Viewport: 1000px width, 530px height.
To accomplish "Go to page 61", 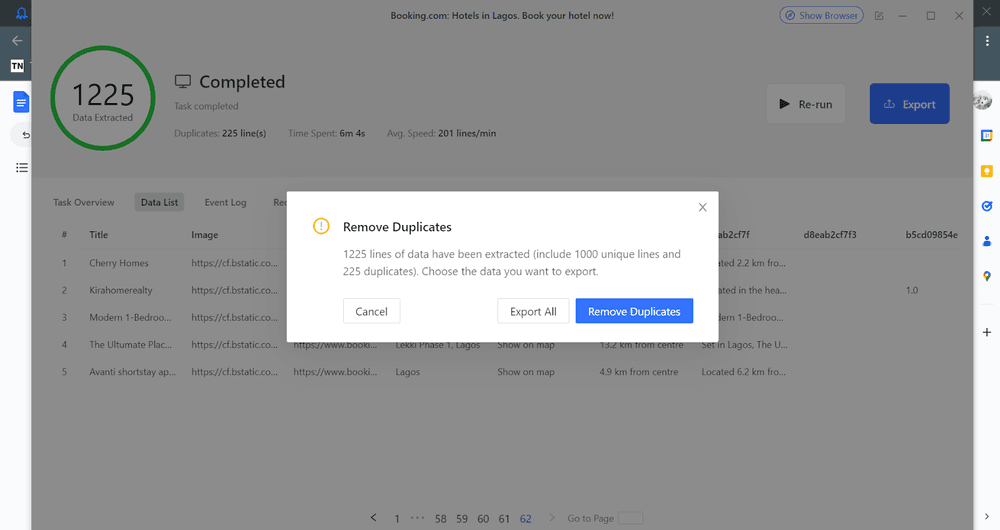I will point(504,519).
